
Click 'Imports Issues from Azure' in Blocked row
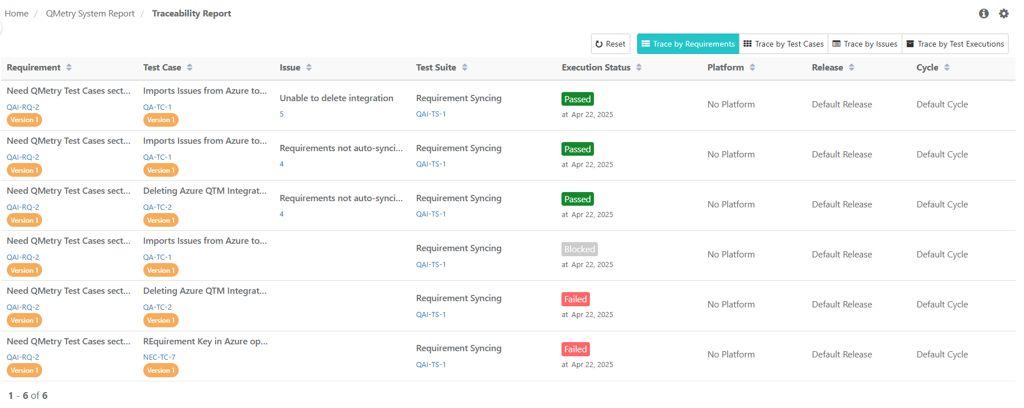(x=205, y=241)
